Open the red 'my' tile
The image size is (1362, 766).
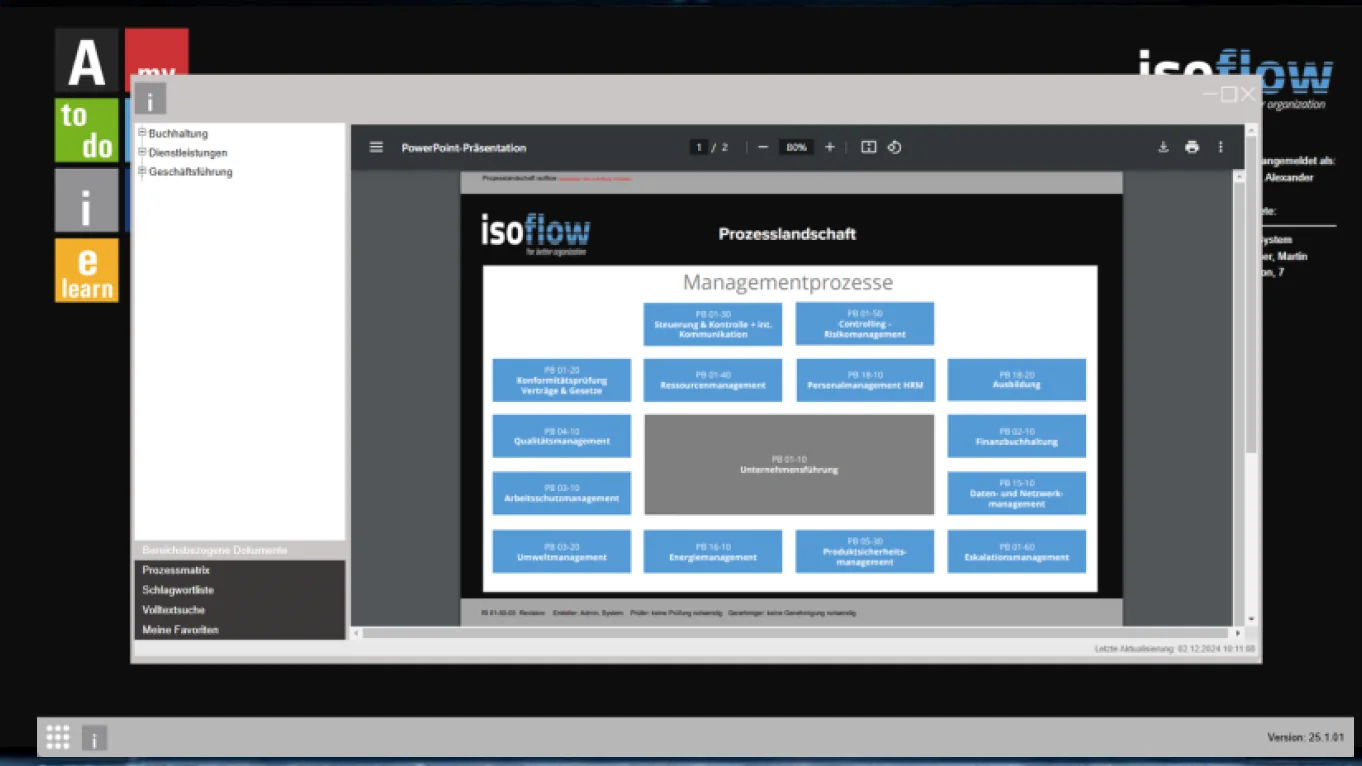(x=157, y=52)
